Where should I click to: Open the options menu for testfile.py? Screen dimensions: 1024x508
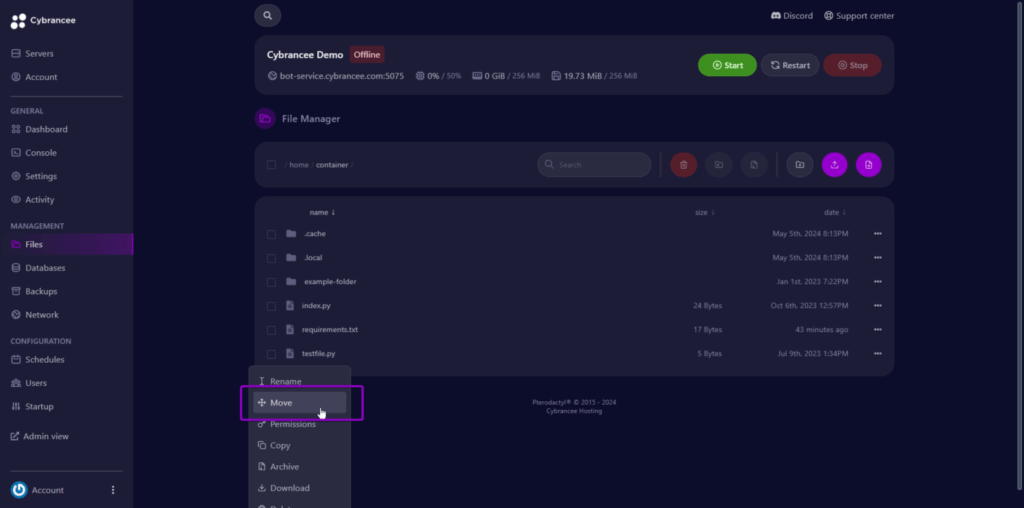click(878, 354)
